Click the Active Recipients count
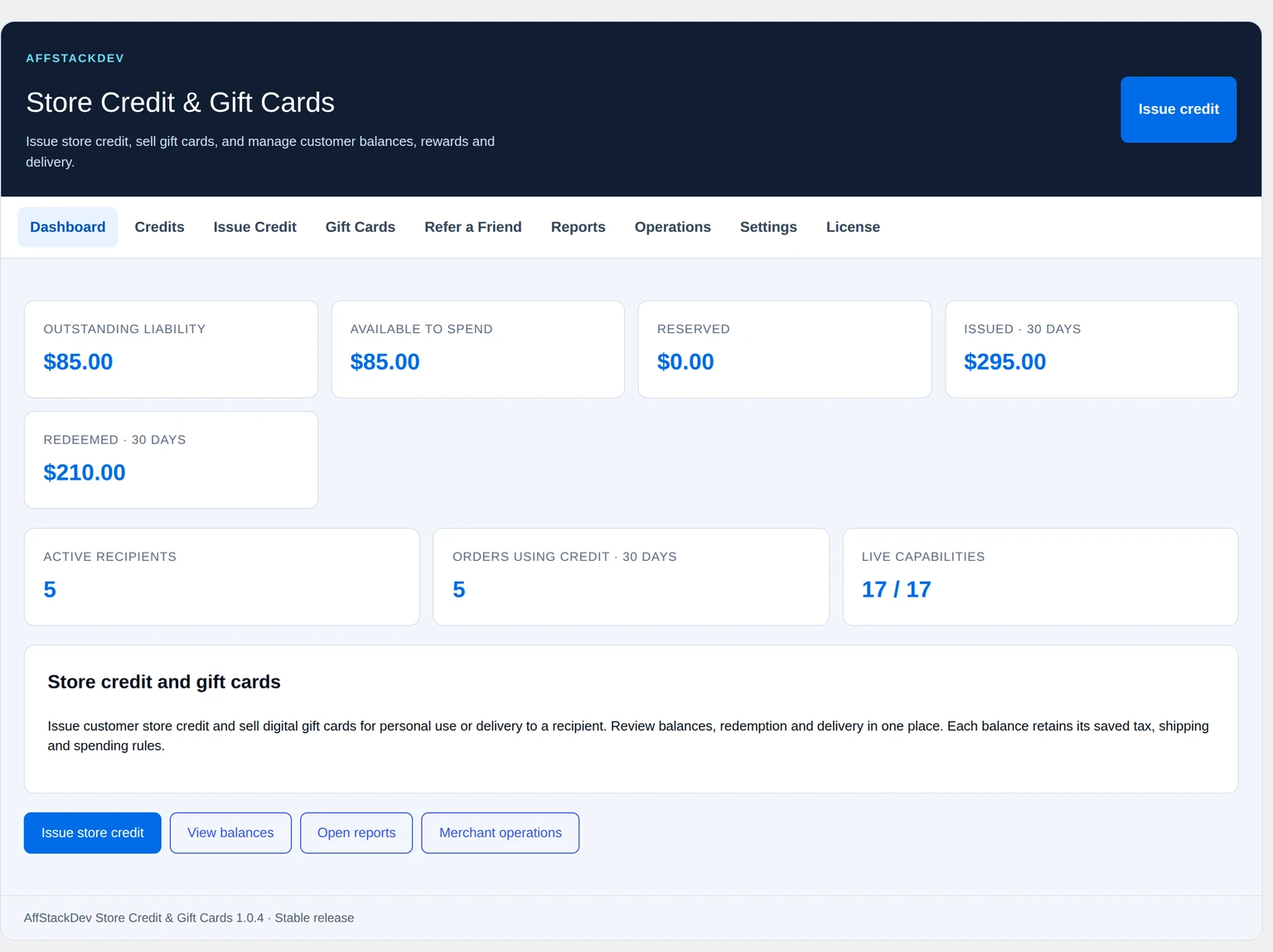The height and width of the screenshot is (952, 1273). tap(50, 590)
